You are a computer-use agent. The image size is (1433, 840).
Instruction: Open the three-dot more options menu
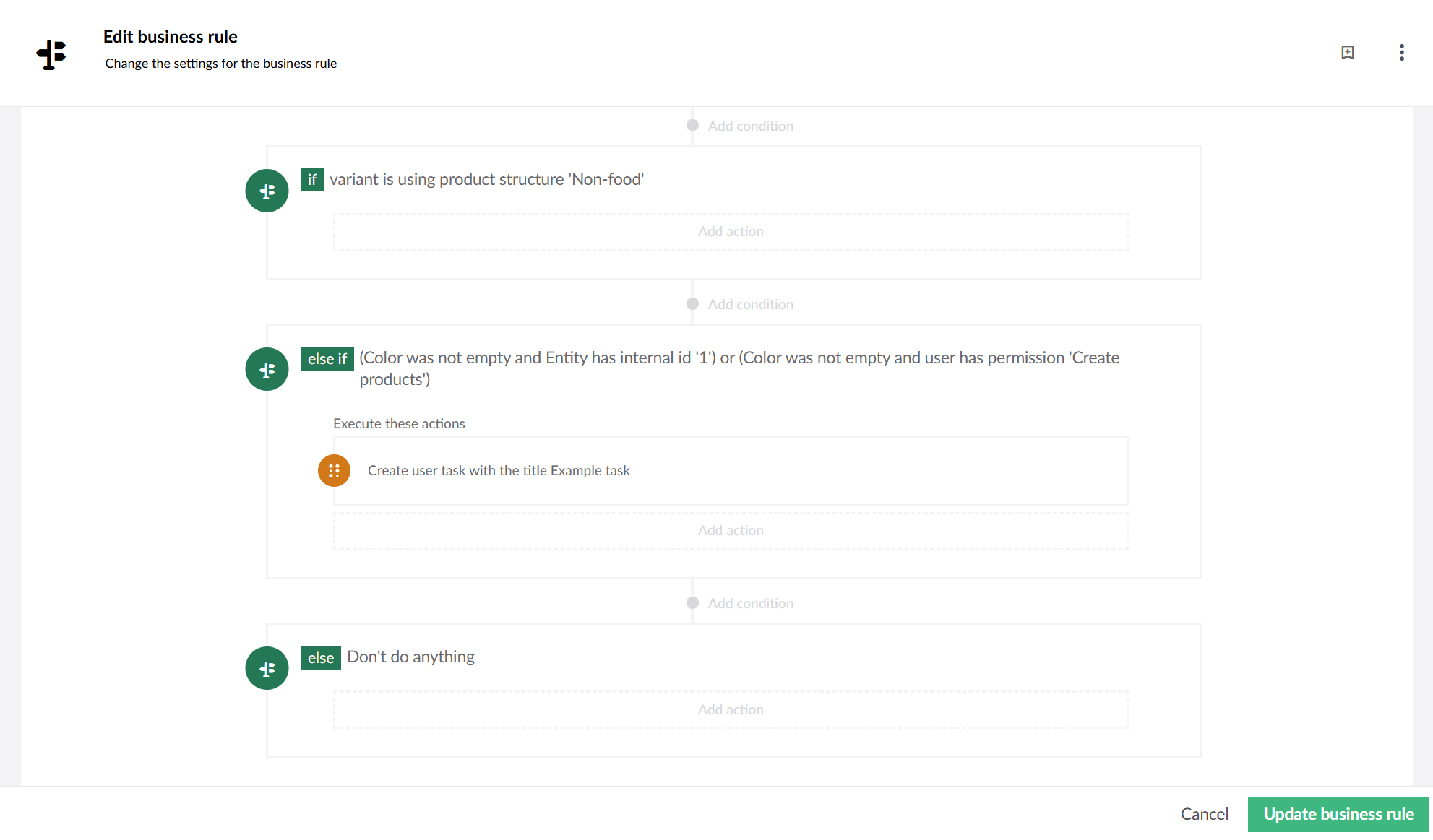[x=1401, y=53]
